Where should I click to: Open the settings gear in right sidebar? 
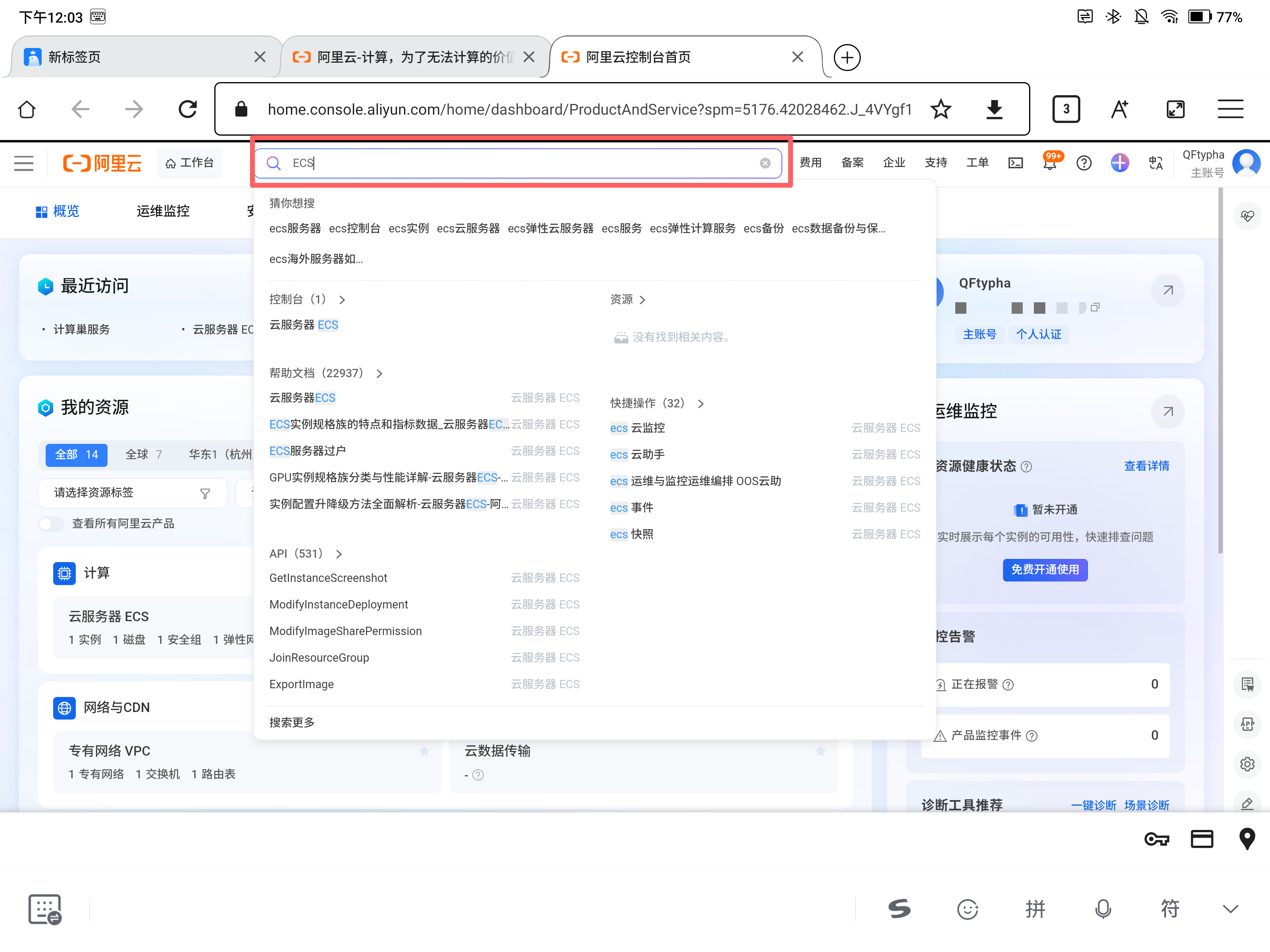1247,764
